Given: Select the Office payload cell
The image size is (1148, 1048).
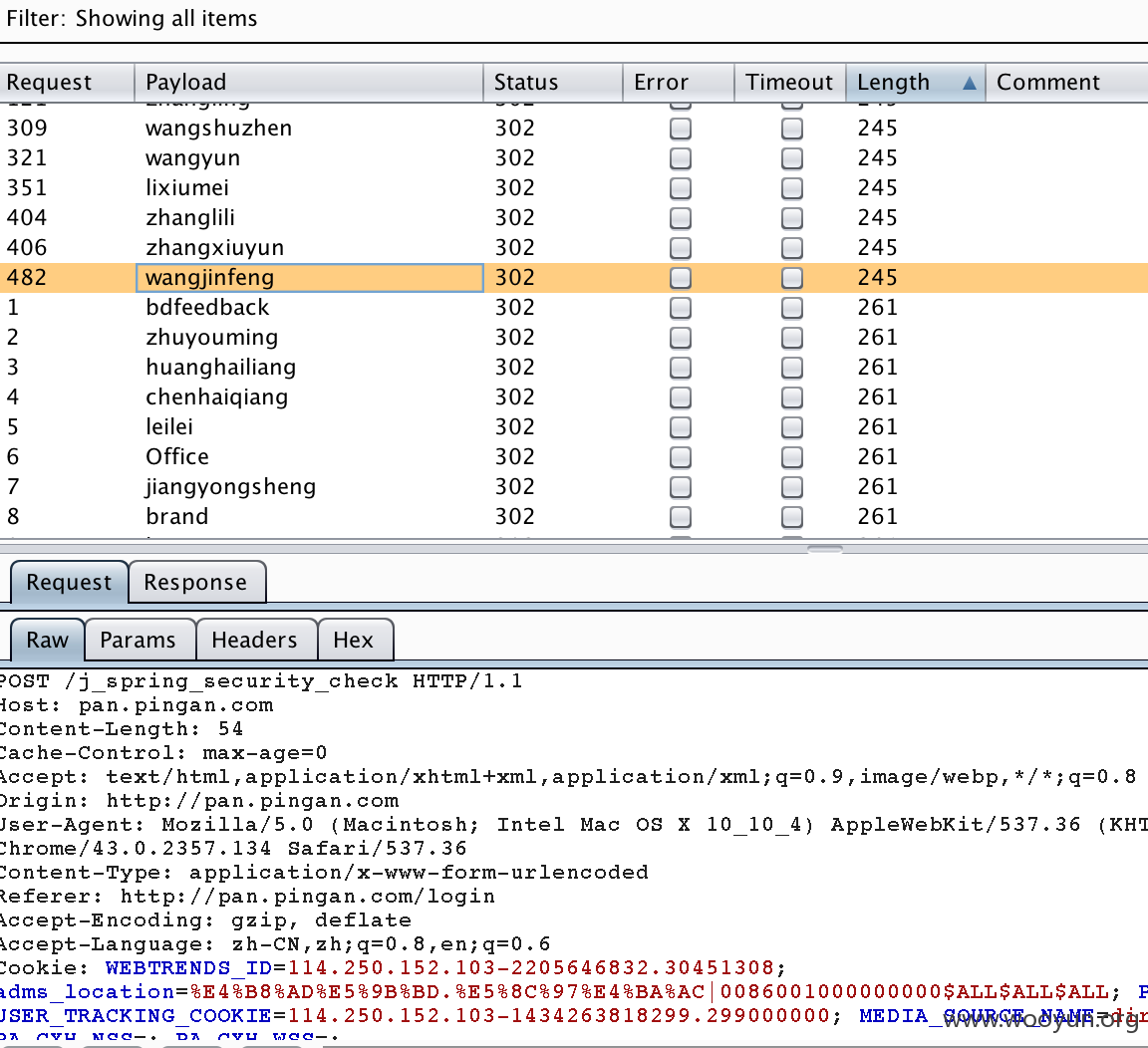Looking at the screenshot, I should (309, 457).
